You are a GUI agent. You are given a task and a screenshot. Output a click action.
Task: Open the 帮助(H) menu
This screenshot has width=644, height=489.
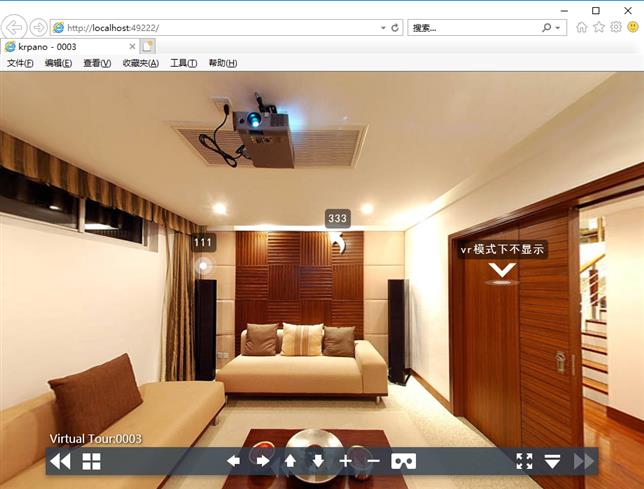coord(223,63)
